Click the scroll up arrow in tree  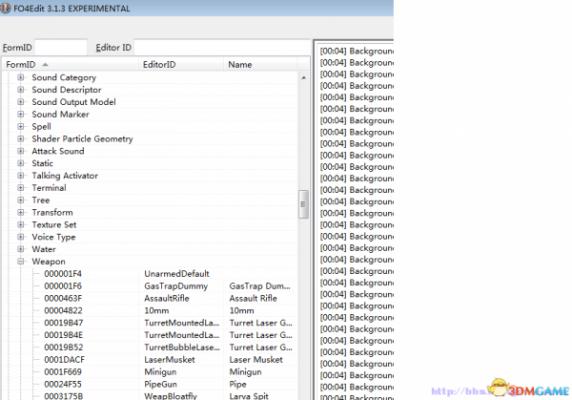303,78
